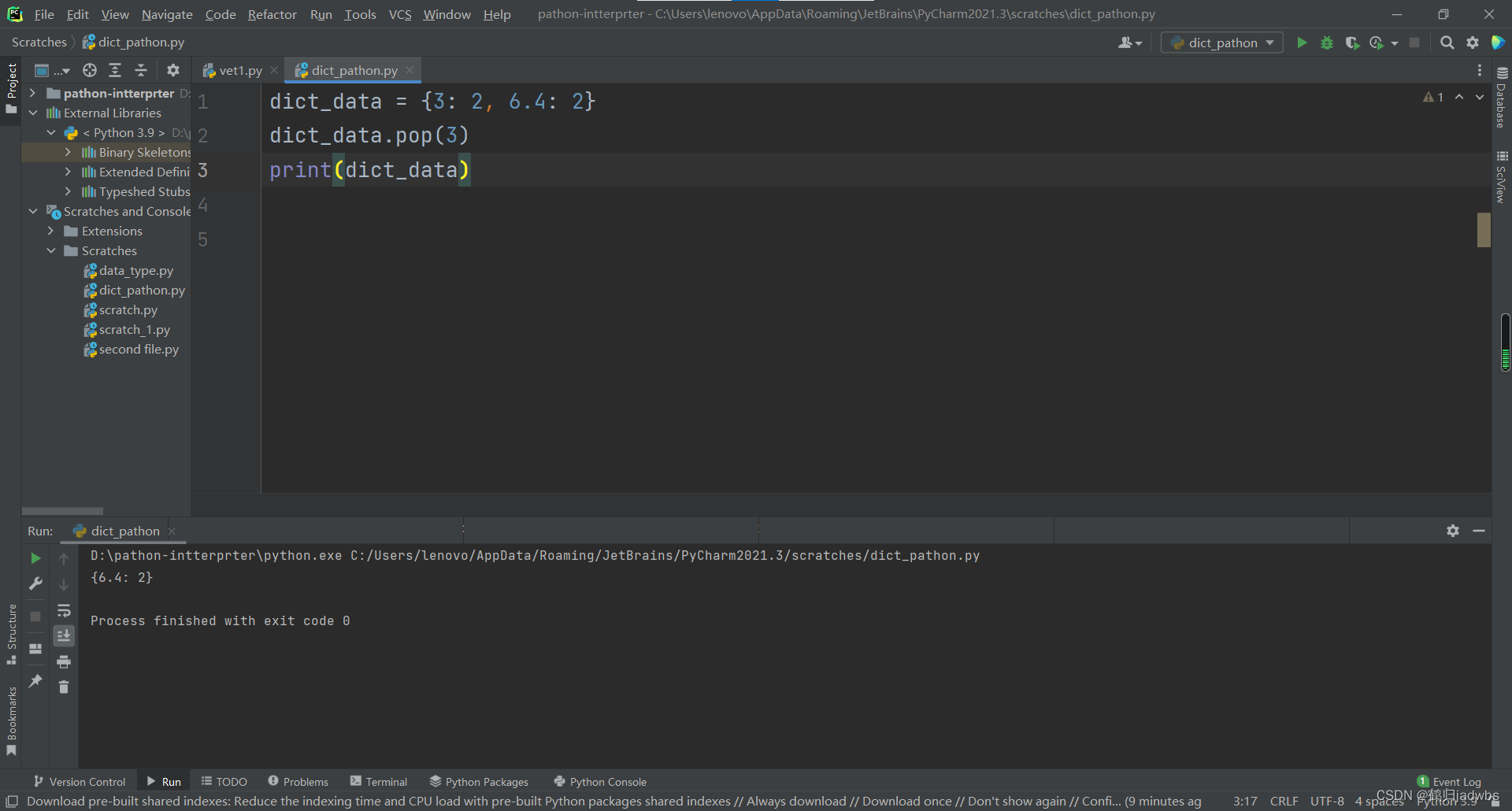The height and width of the screenshot is (811, 1512).
Task: Go up the stack trace arrow
Action: [64, 558]
